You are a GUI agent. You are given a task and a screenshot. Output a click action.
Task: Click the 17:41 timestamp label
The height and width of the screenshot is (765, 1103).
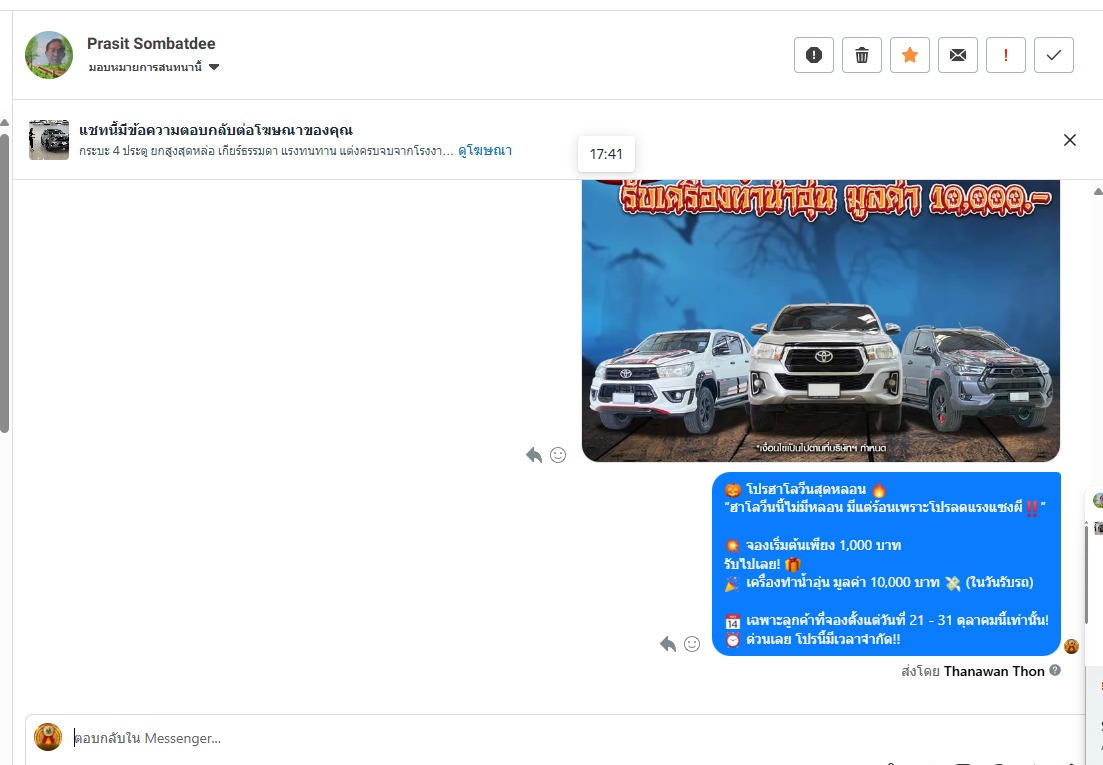606,154
